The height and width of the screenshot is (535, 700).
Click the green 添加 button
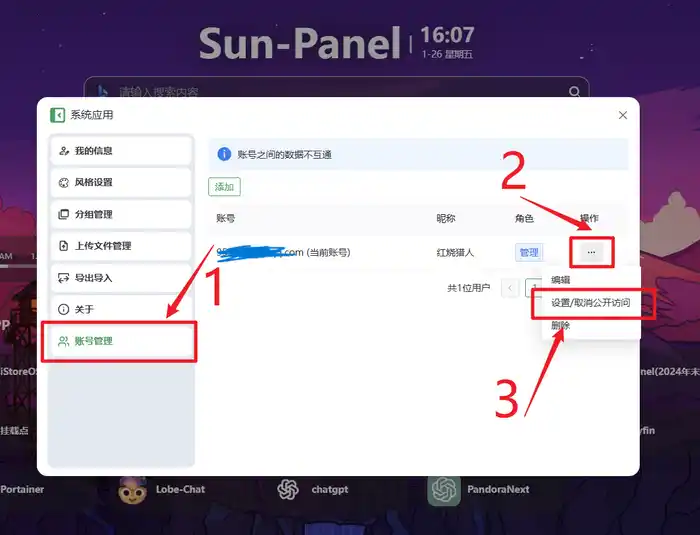[224, 187]
